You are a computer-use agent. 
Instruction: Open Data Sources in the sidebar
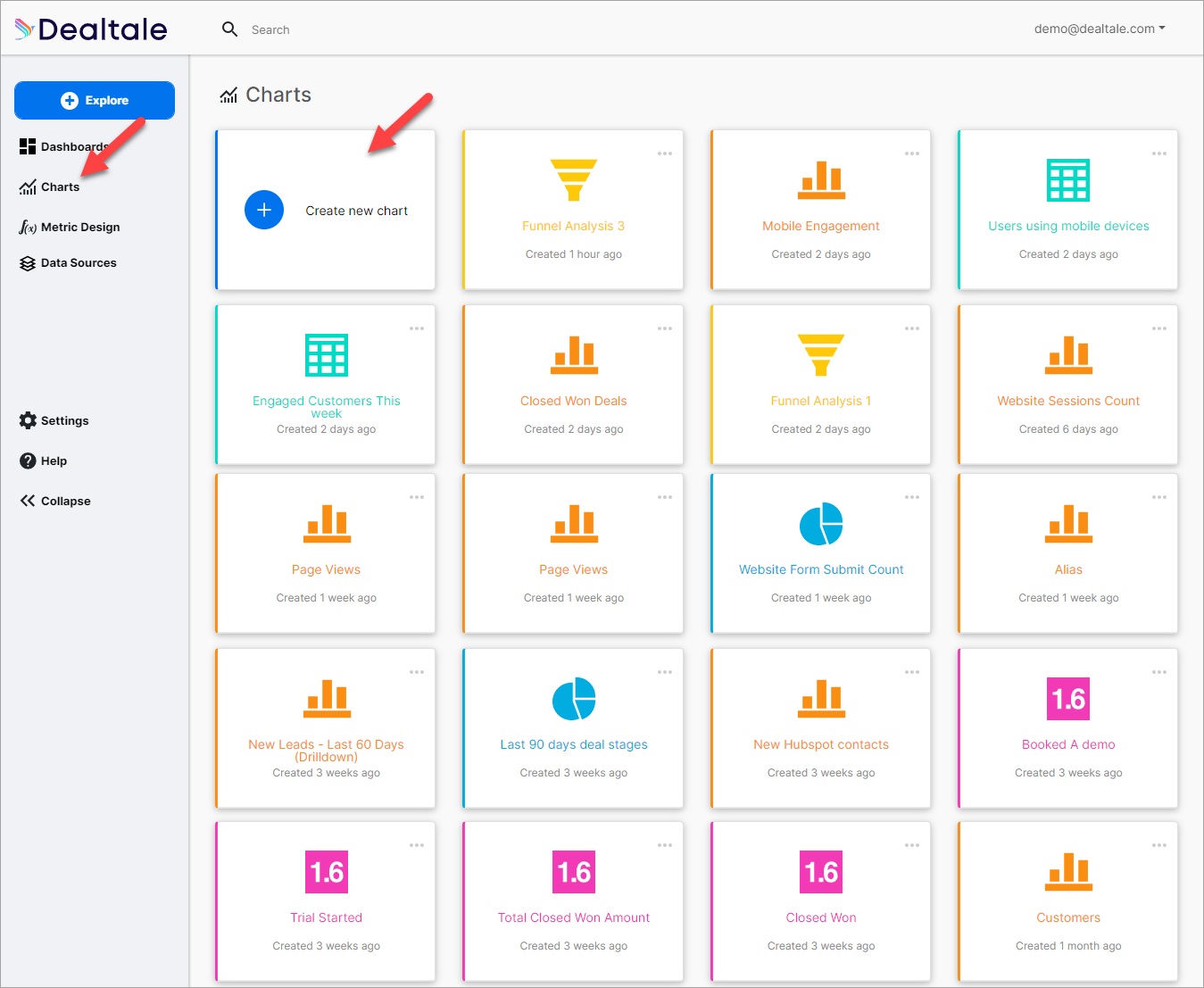click(x=68, y=263)
